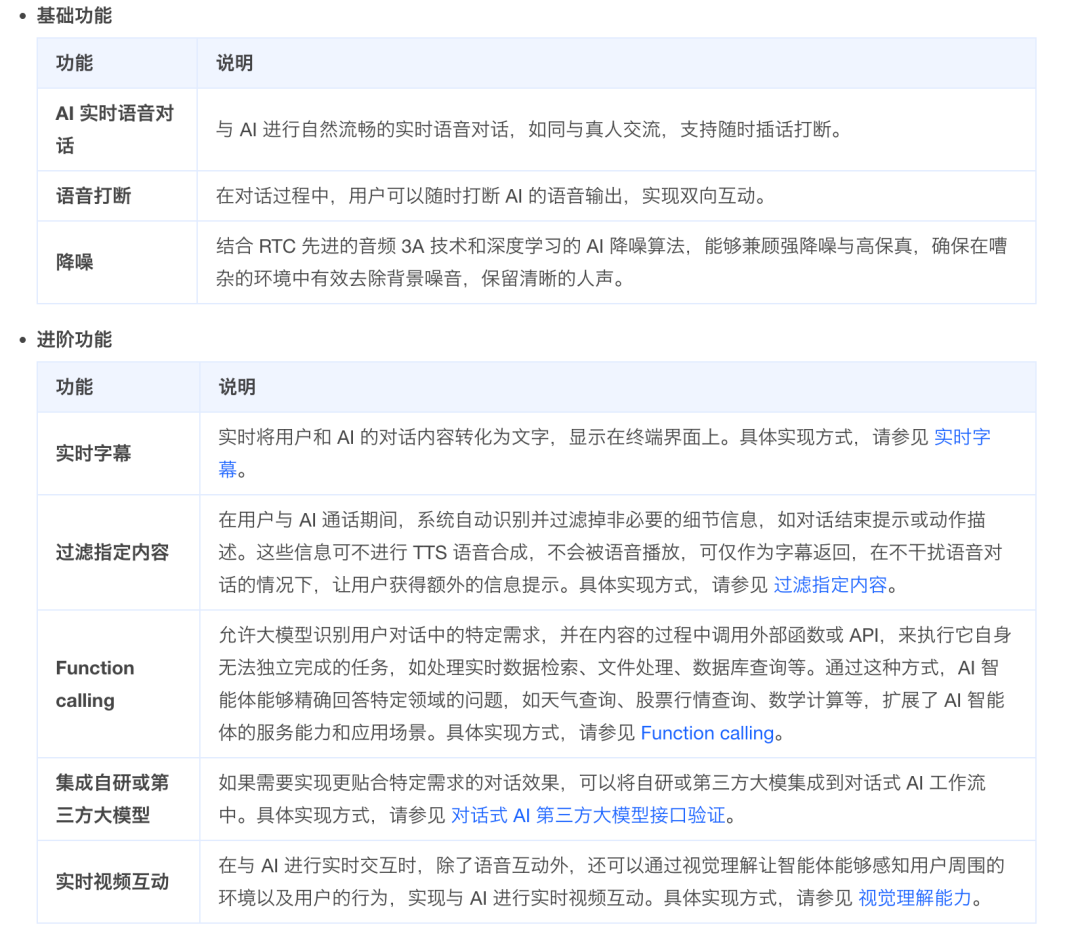This screenshot has width=1080, height=938.
Task: Select the AI 实时语音对话 feature cell
Action: (x=117, y=129)
